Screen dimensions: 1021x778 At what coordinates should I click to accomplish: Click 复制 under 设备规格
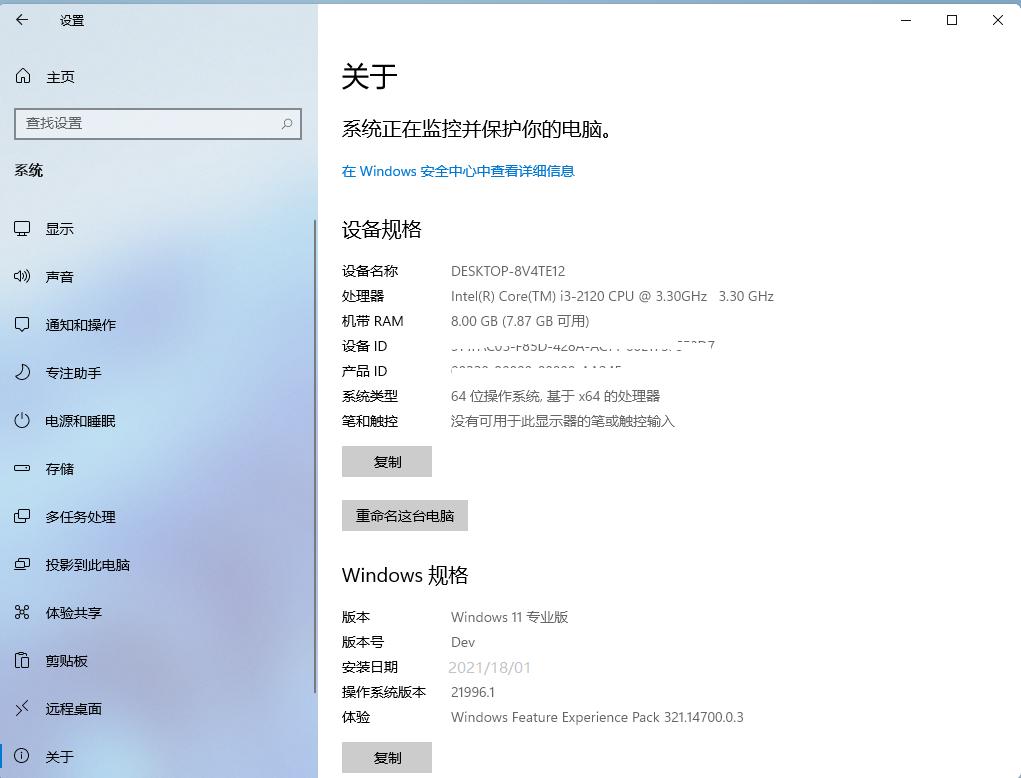[387, 462]
